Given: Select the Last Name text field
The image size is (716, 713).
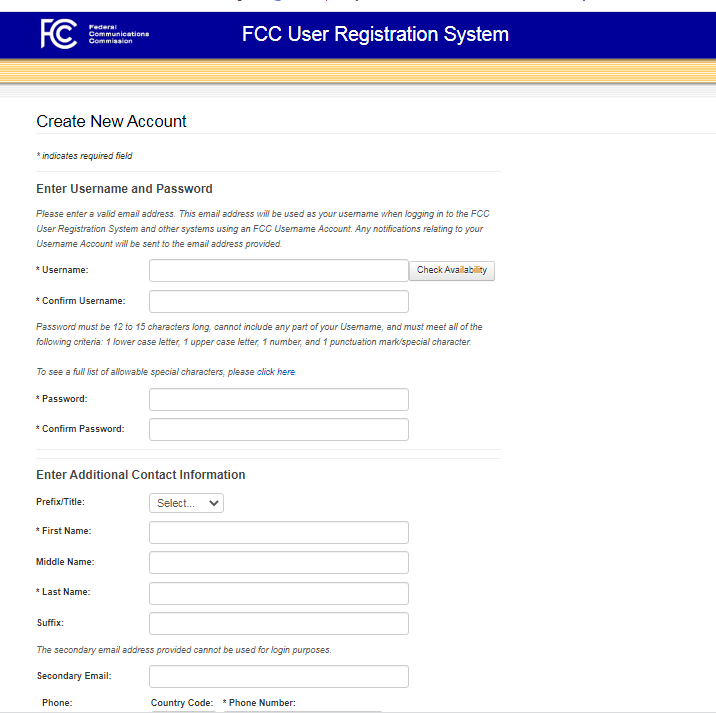Looking at the screenshot, I should 278,593.
